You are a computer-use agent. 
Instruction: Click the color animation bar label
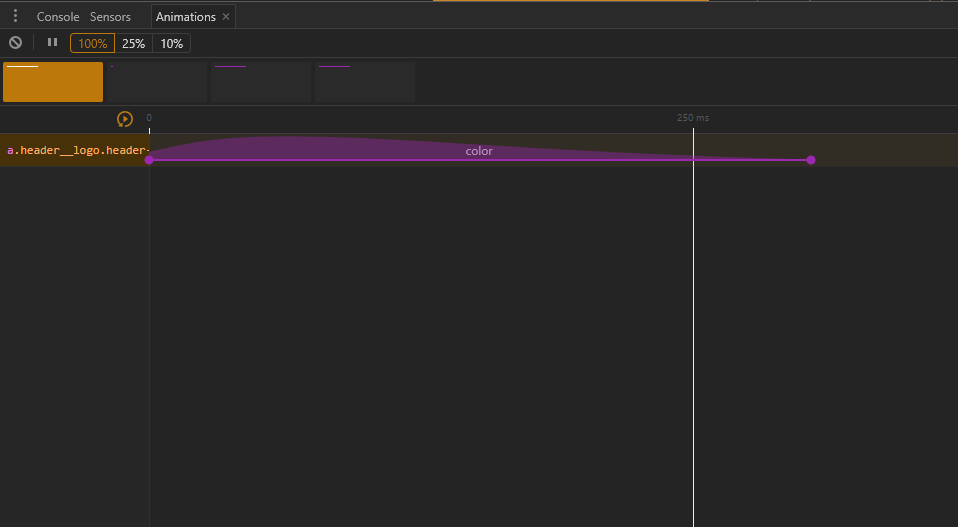(x=479, y=151)
